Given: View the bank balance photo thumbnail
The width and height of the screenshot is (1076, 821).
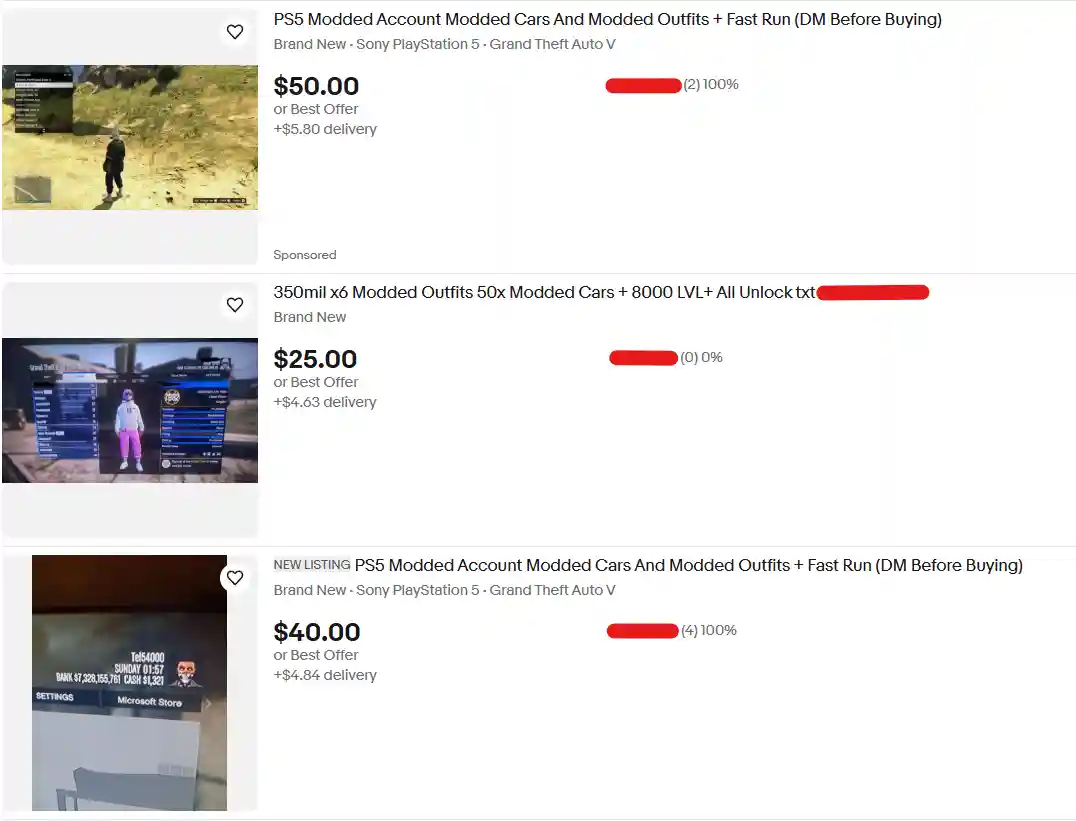Looking at the screenshot, I should coord(129,683).
